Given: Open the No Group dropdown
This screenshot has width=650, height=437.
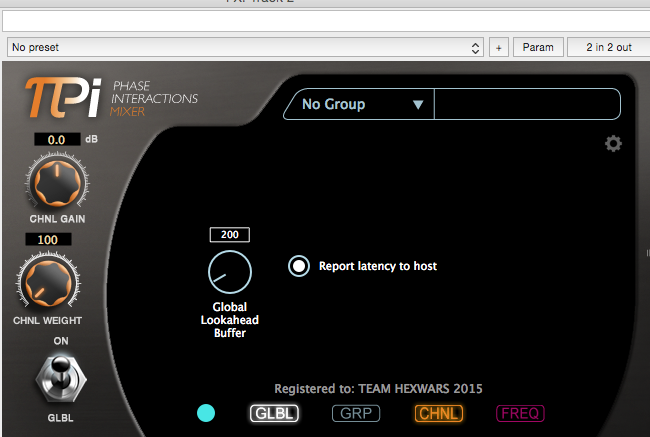Looking at the screenshot, I should (360, 104).
